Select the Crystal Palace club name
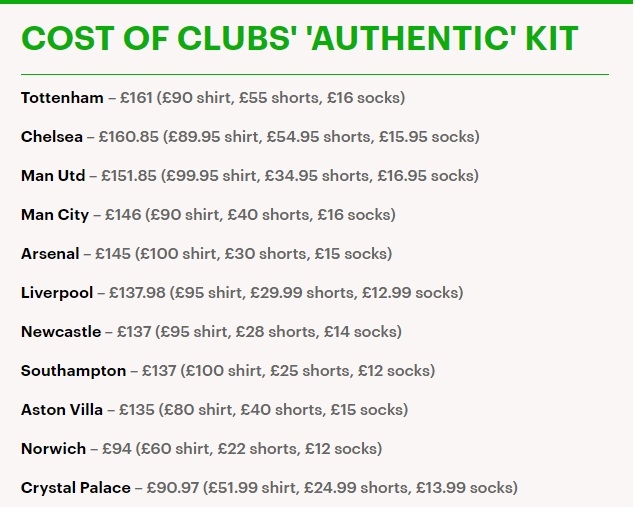Screen dimensions: 635x507 (x=75, y=488)
